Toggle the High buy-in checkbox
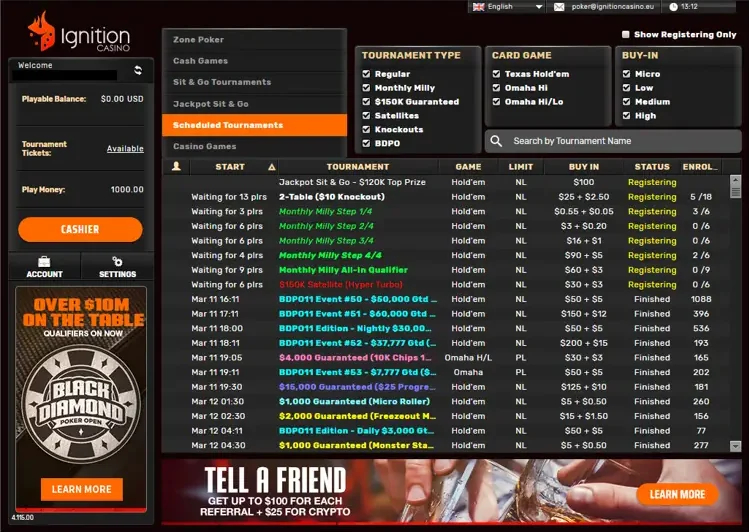This screenshot has height=532, width=749. coord(626,115)
